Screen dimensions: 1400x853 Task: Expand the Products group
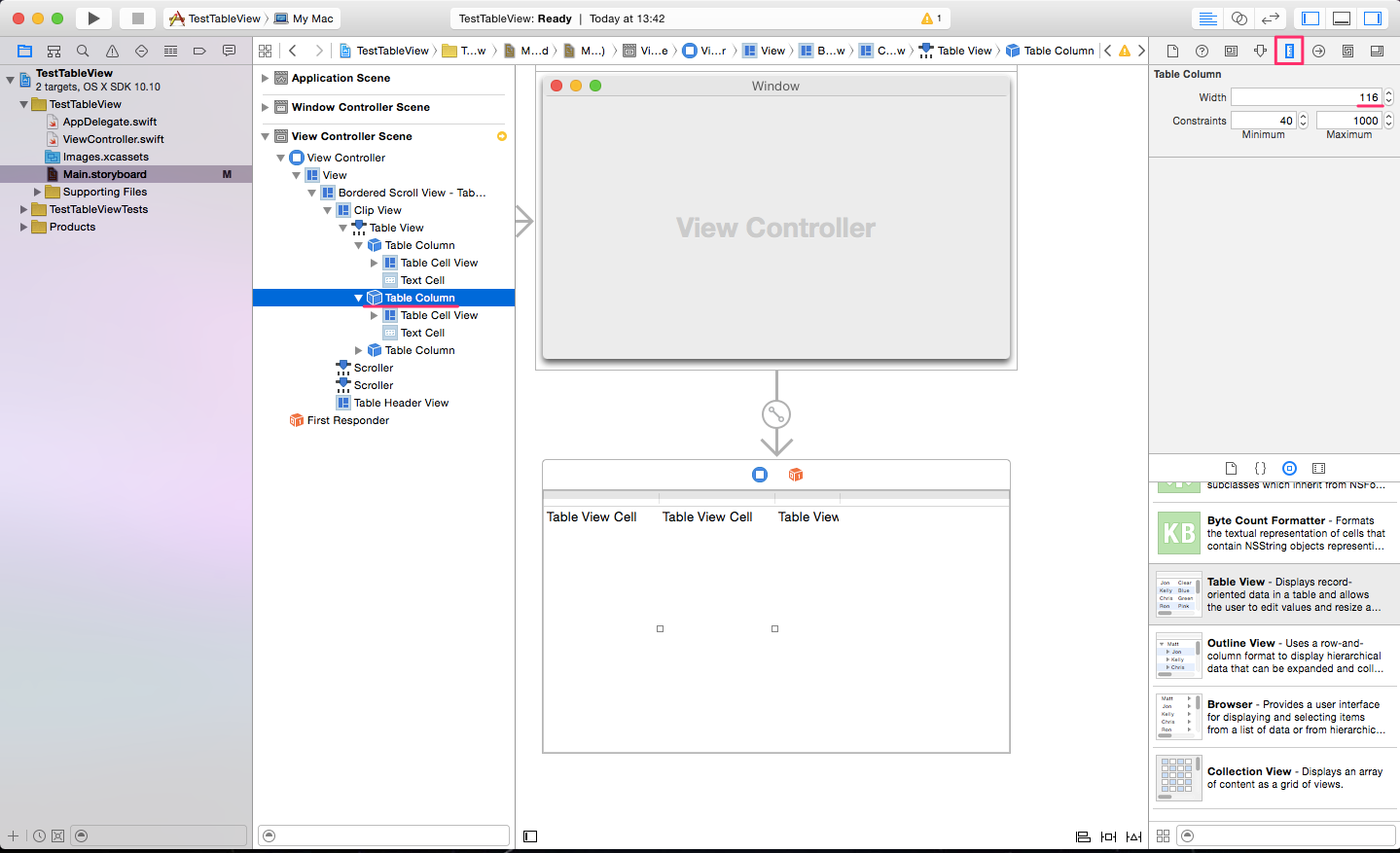pos(23,227)
